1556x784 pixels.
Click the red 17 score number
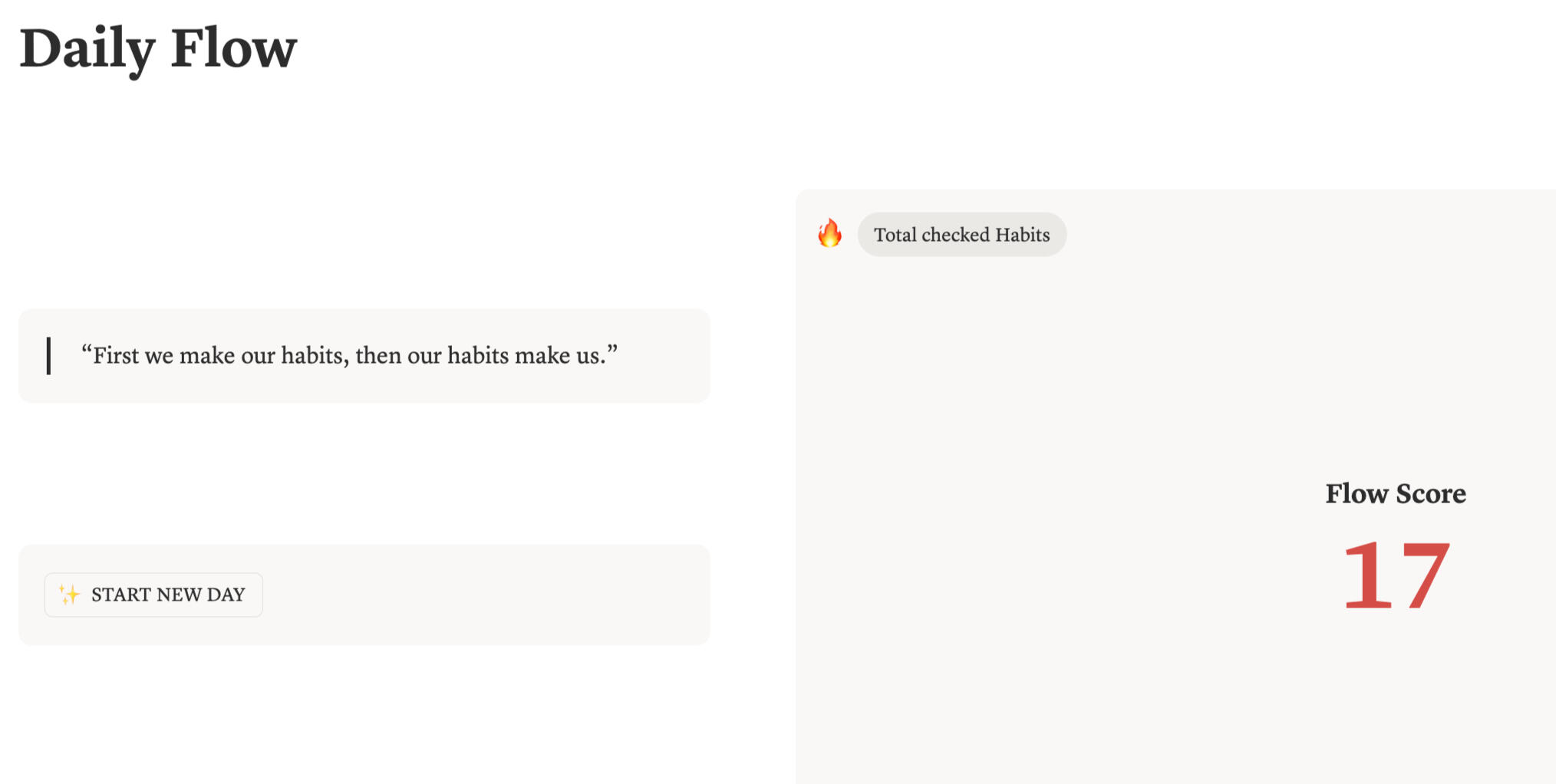click(1396, 575)
